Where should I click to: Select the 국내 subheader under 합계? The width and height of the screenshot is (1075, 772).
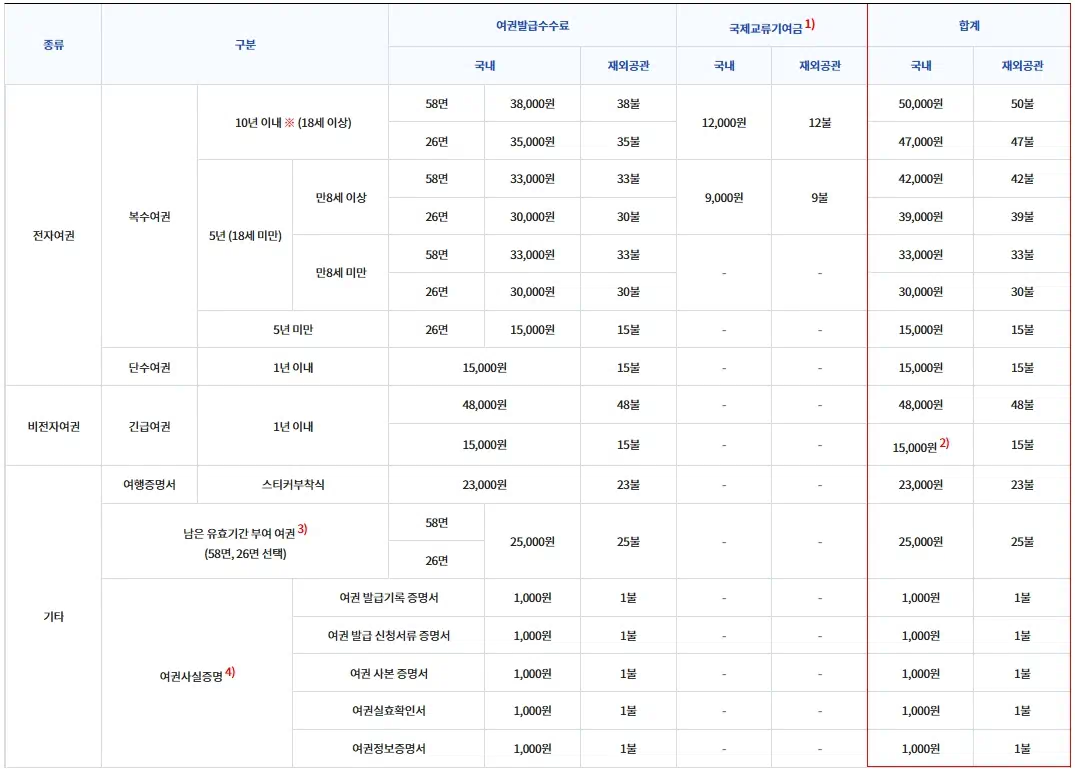(921, 64)
